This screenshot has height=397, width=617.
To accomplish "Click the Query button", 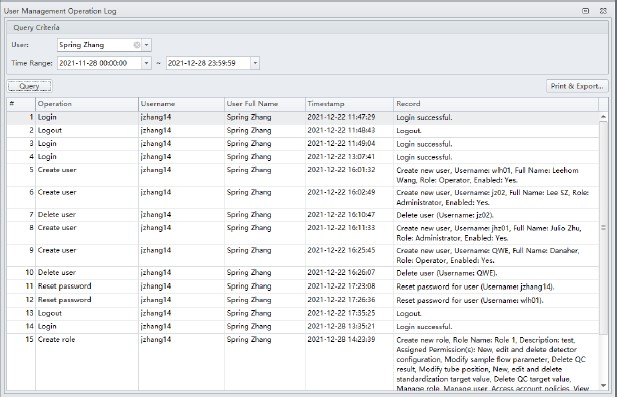I will click(30, 86).
